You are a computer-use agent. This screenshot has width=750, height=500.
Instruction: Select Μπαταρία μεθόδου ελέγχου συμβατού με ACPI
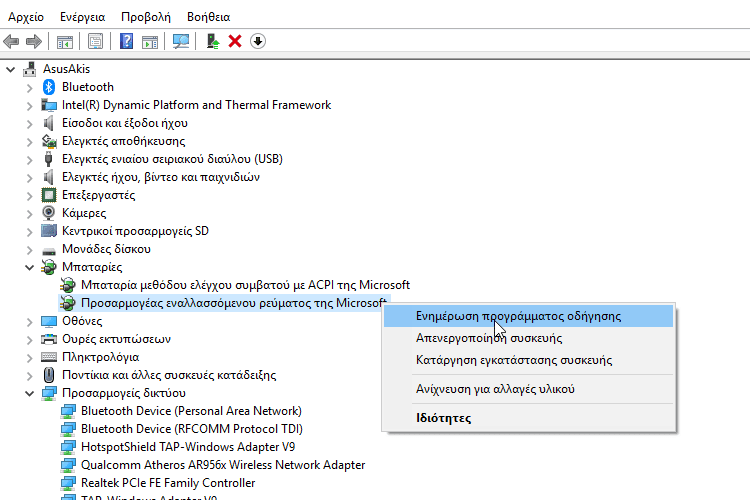pos(245,285)
